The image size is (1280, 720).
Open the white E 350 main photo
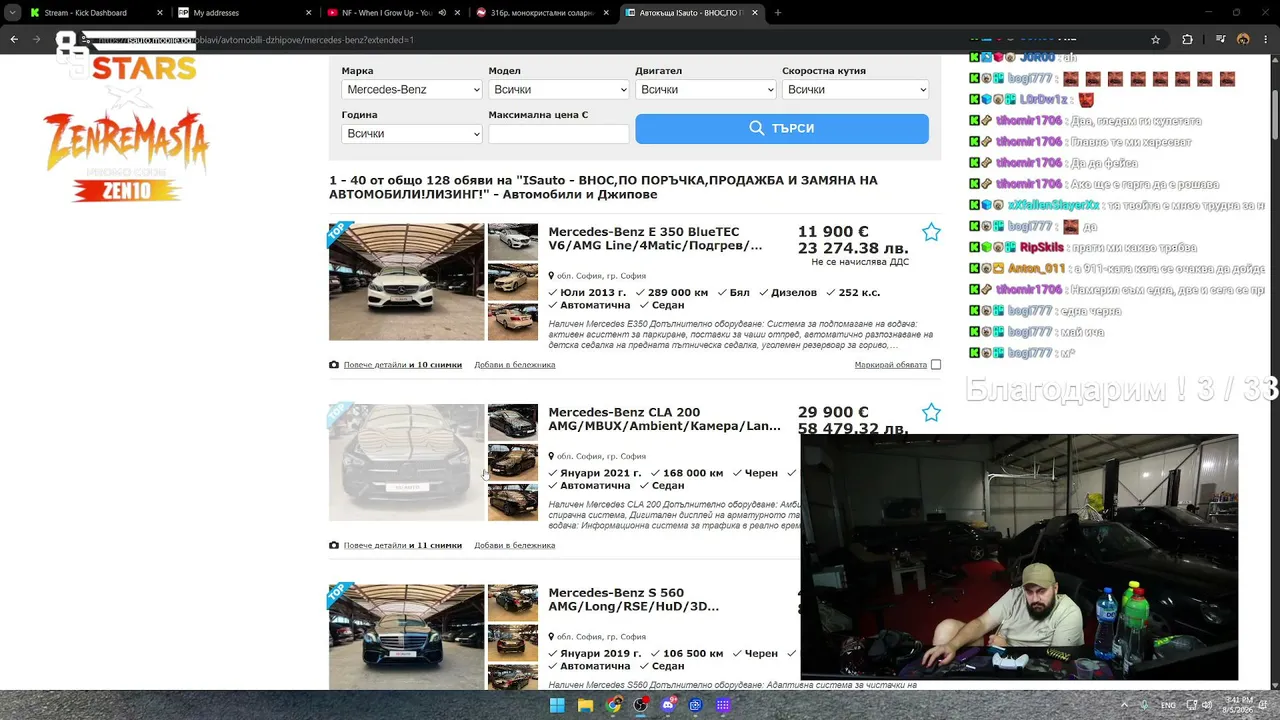tap(407, 282)
